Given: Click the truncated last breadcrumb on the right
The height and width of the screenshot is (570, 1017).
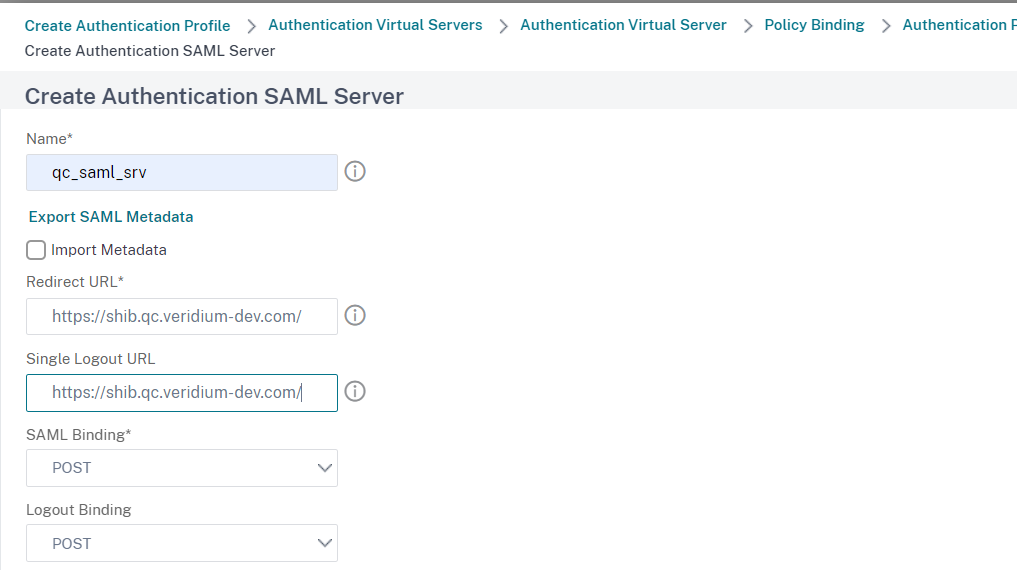Looking at the screenshot, I should coord(958,25).
